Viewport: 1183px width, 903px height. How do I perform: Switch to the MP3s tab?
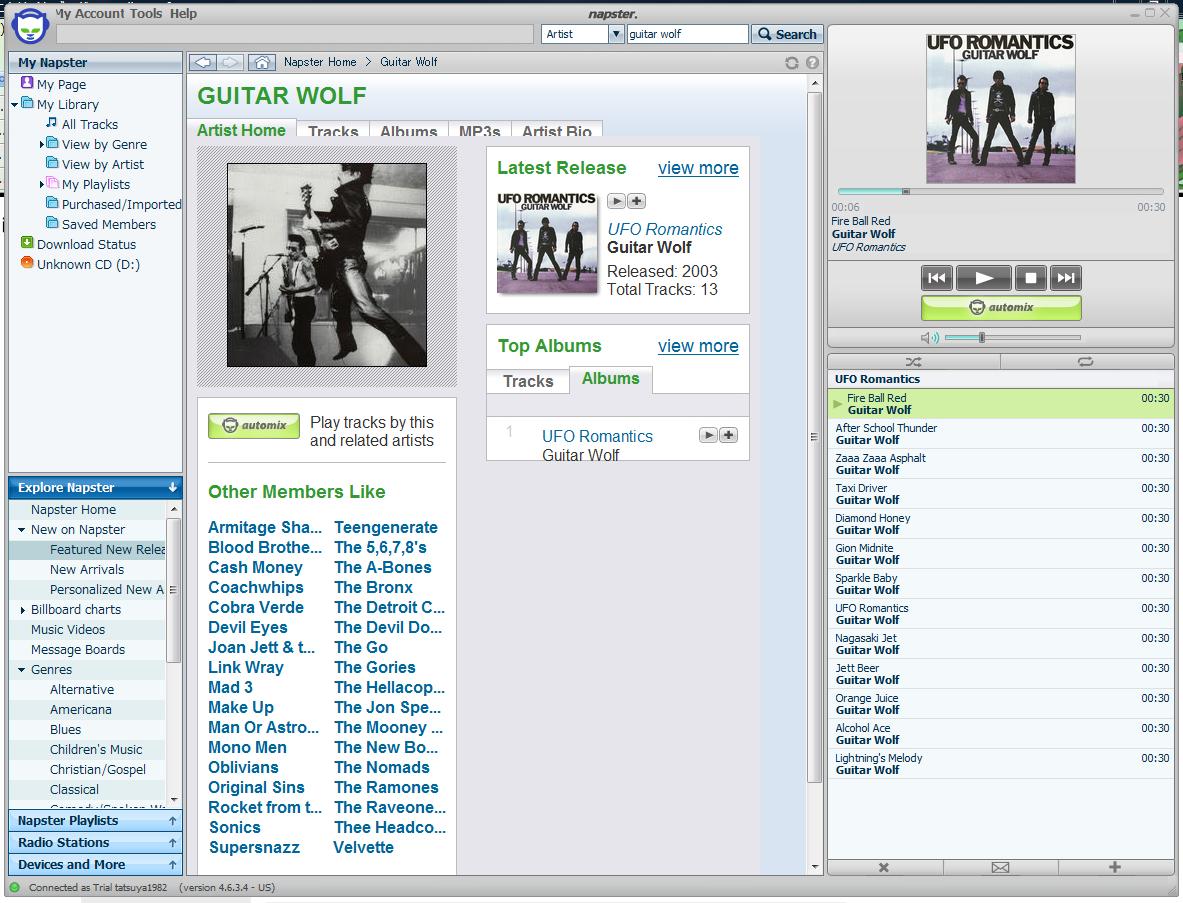(x=480, y=131)
